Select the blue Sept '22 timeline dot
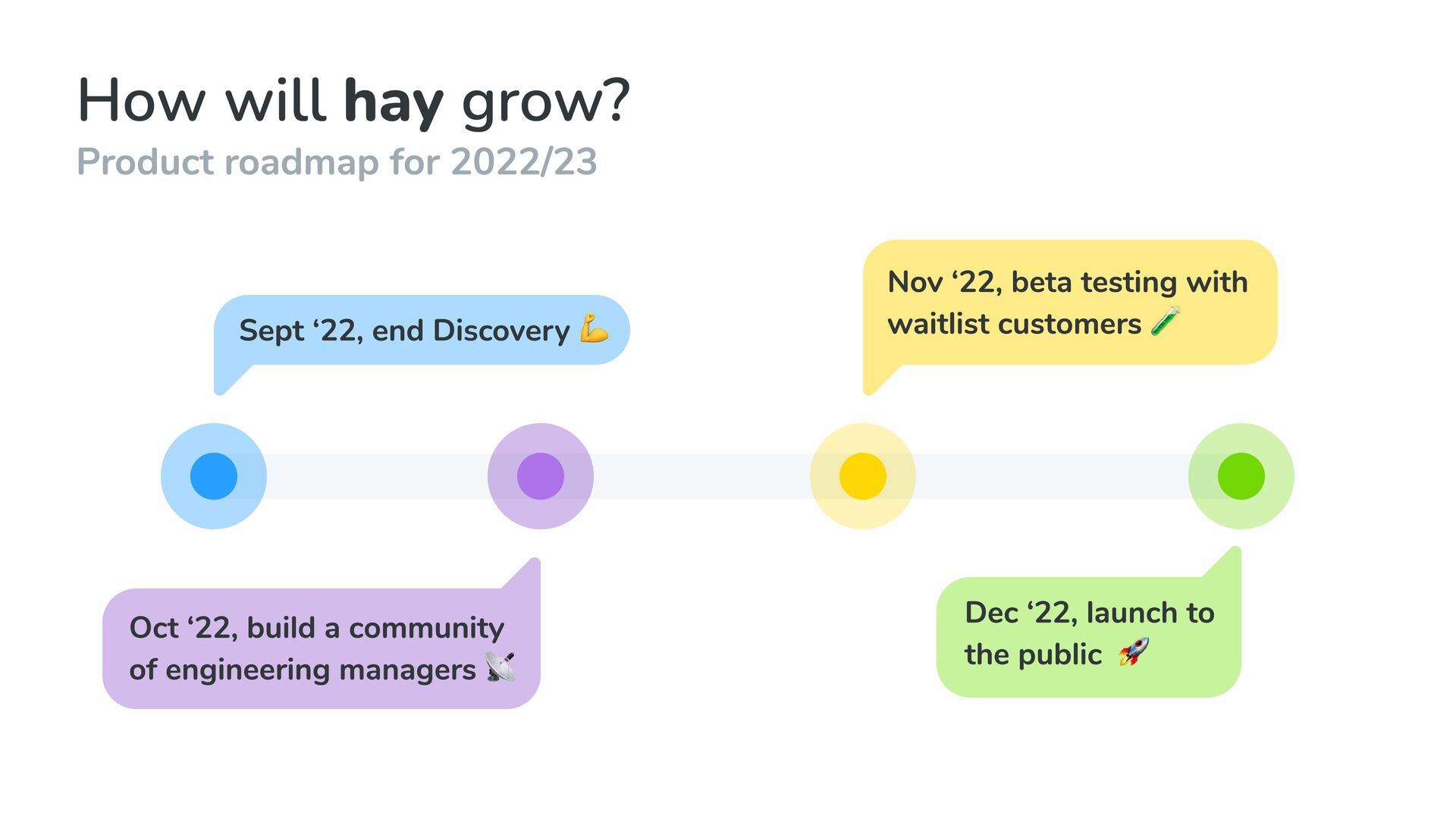The height and width of the screenshot is (819, 1456). tap(214, 476)
